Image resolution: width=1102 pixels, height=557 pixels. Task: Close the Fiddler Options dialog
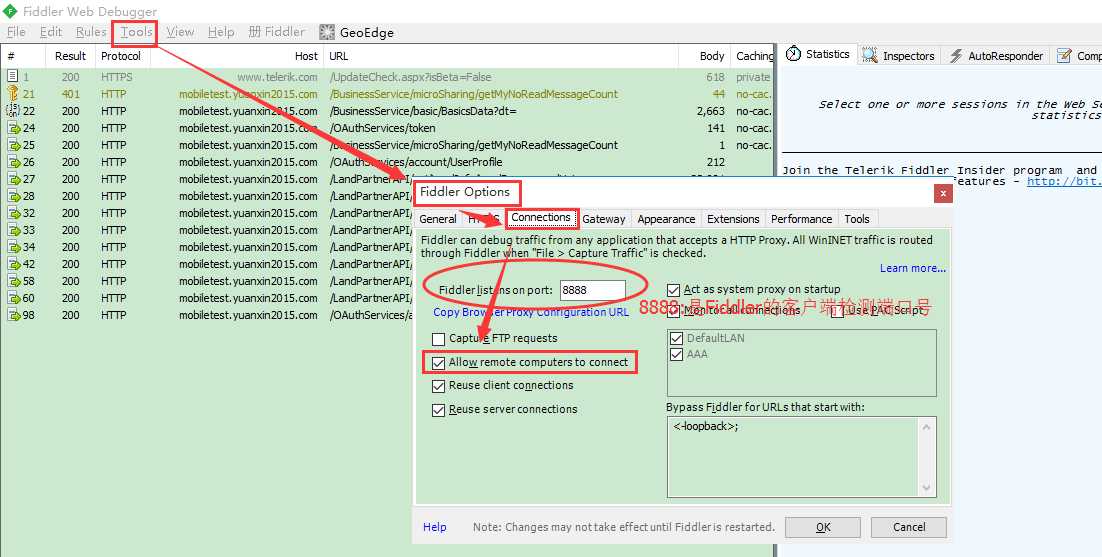(942, 193)
